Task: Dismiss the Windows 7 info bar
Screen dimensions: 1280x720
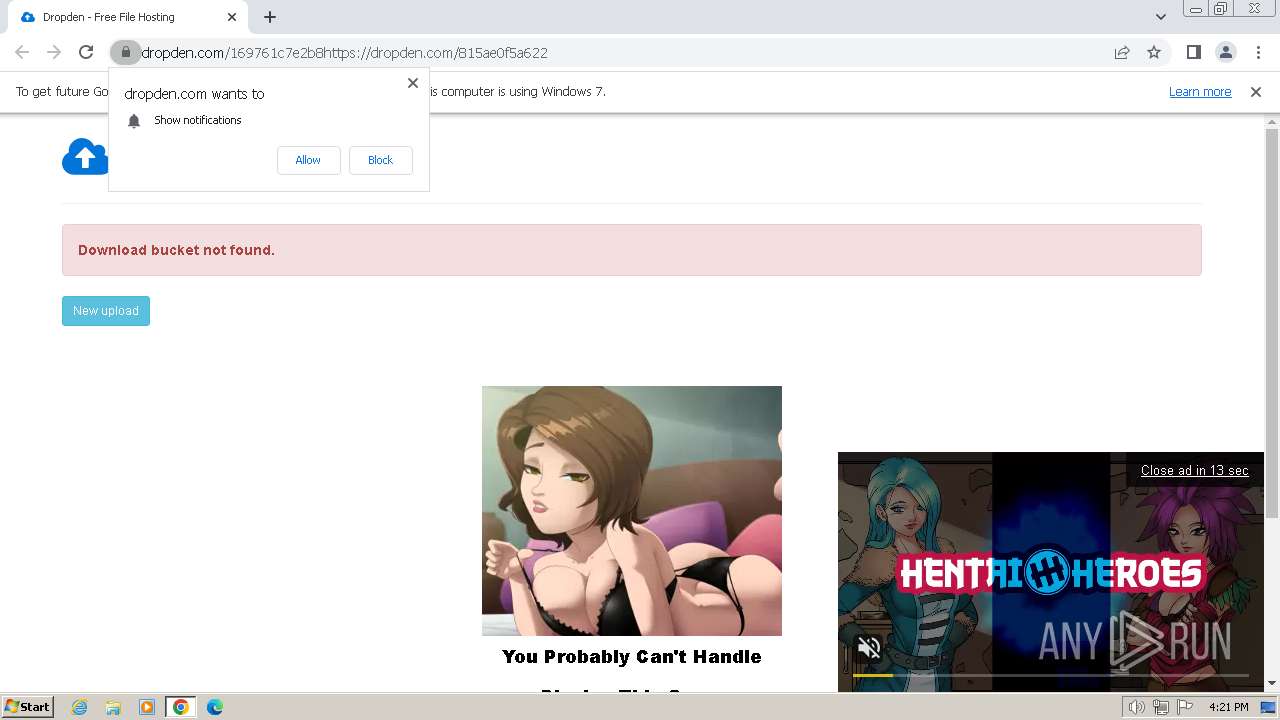Action: (x=1256, y=91)
